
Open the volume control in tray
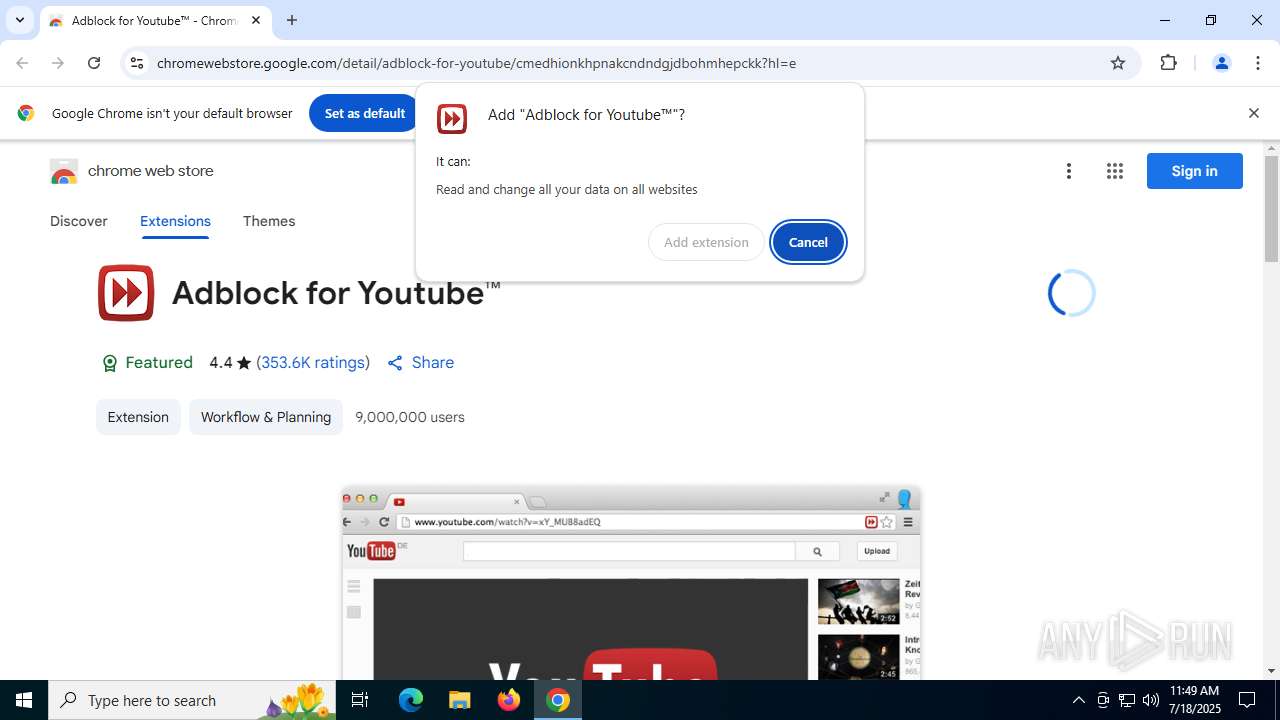click(x=1151, y=700)
